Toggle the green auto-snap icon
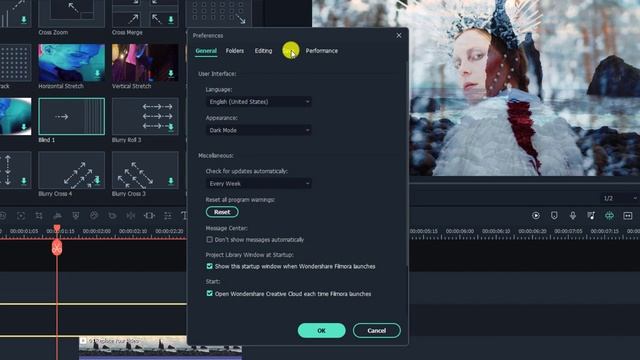This screenshot has width=640, height=360. [609, 216]
